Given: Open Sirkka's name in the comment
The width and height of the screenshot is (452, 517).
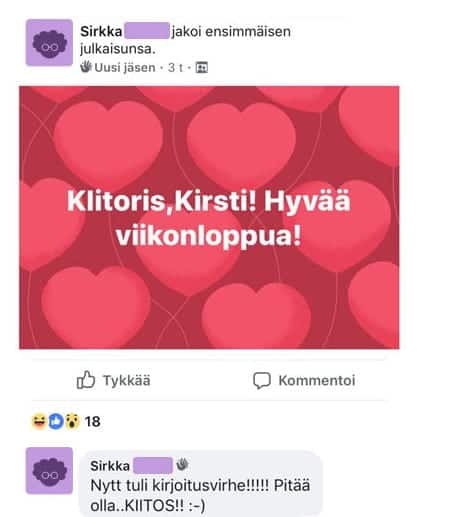Looking at the screenshot, I should coord(110,466).
